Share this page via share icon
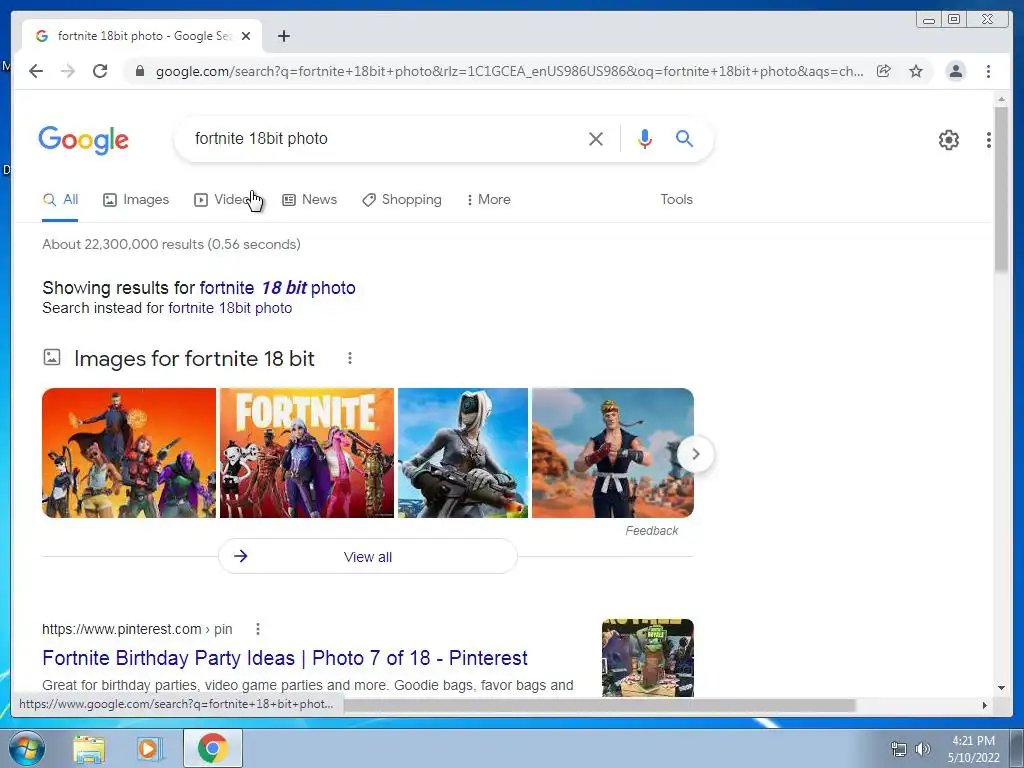 click(x=884, y=71)
